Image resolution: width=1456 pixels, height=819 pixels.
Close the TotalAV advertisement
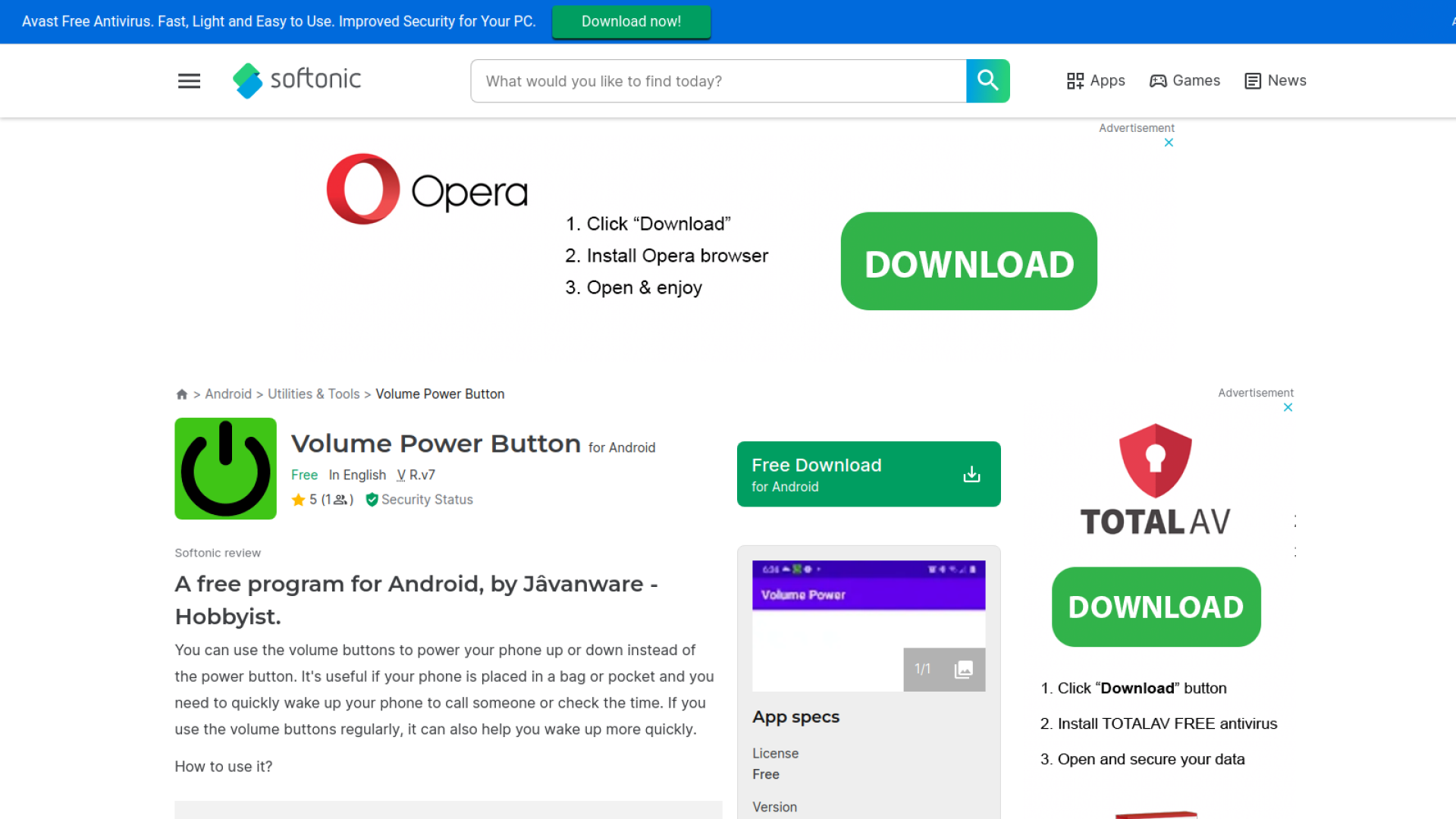click(x=1288, y=407)
